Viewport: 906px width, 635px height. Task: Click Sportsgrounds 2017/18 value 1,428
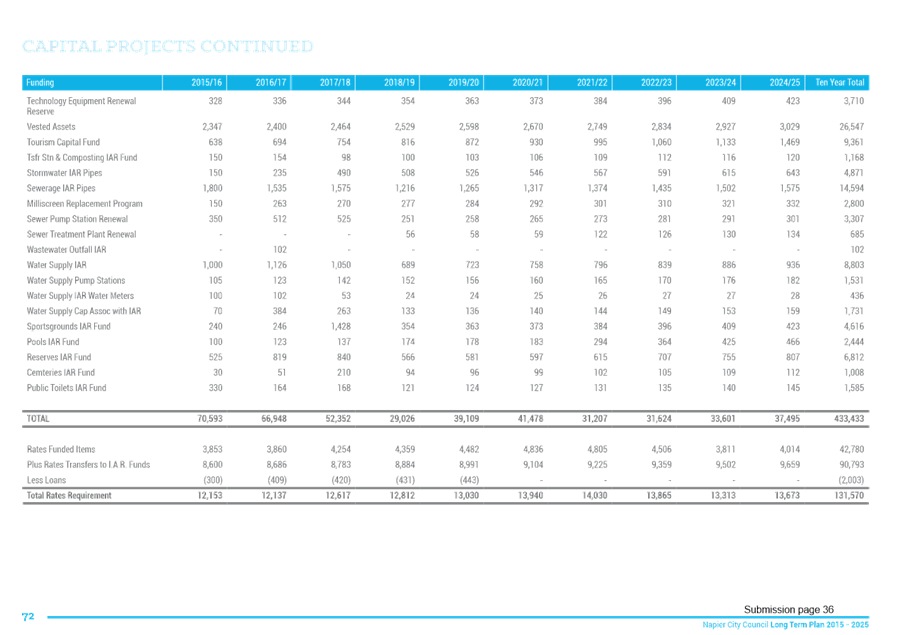point(340,326)
